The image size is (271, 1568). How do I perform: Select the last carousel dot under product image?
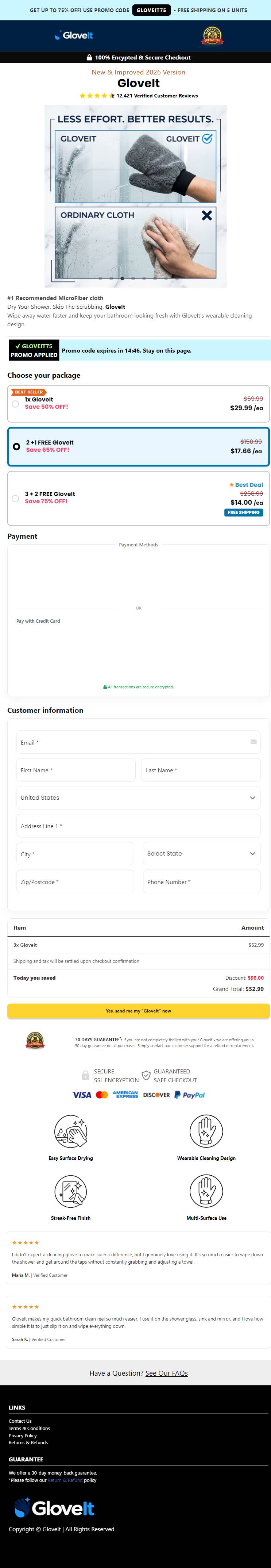tap(177, 278)
